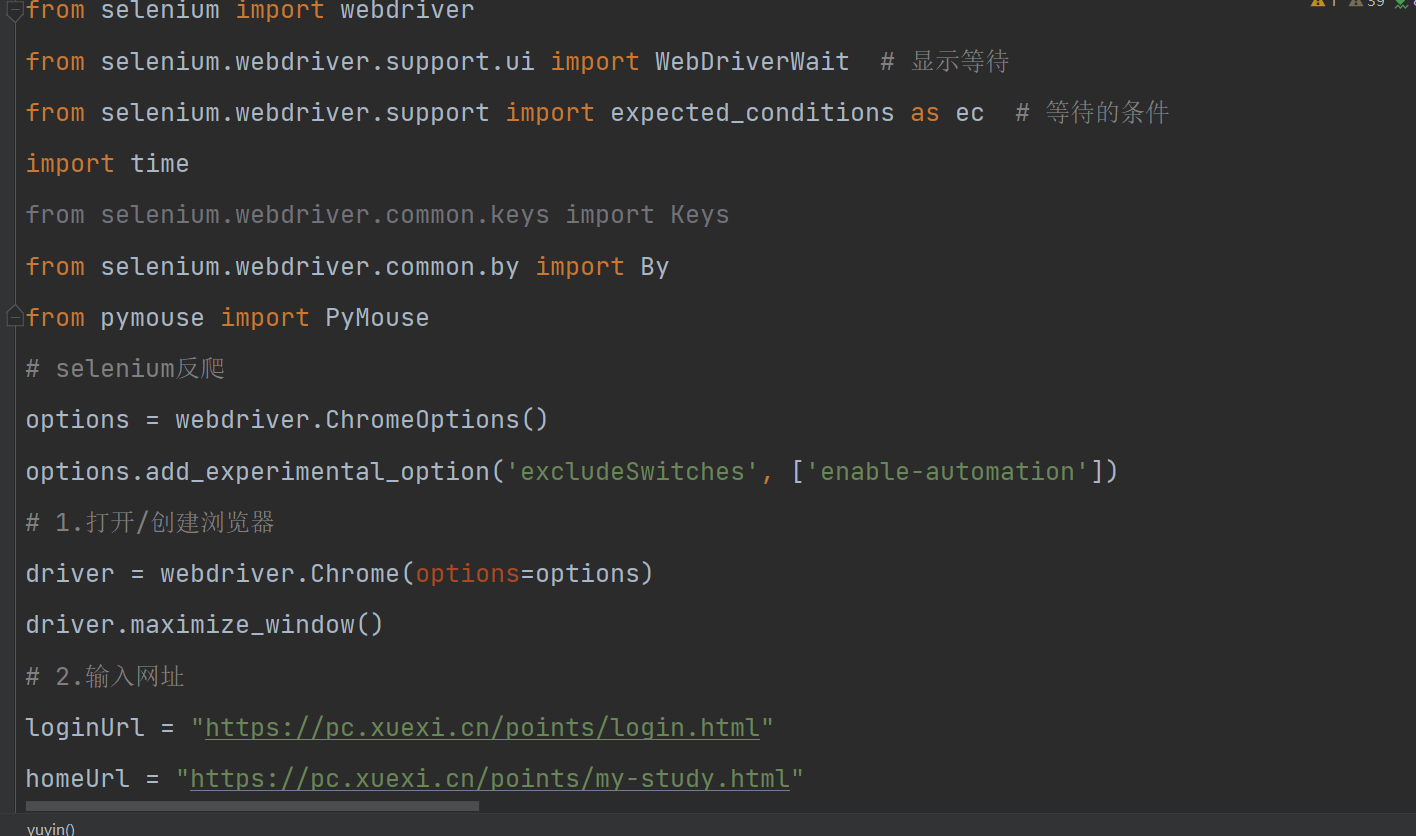Click 'By' at end of common.by import
1416x836 pixels.
[x=655, y=267]
